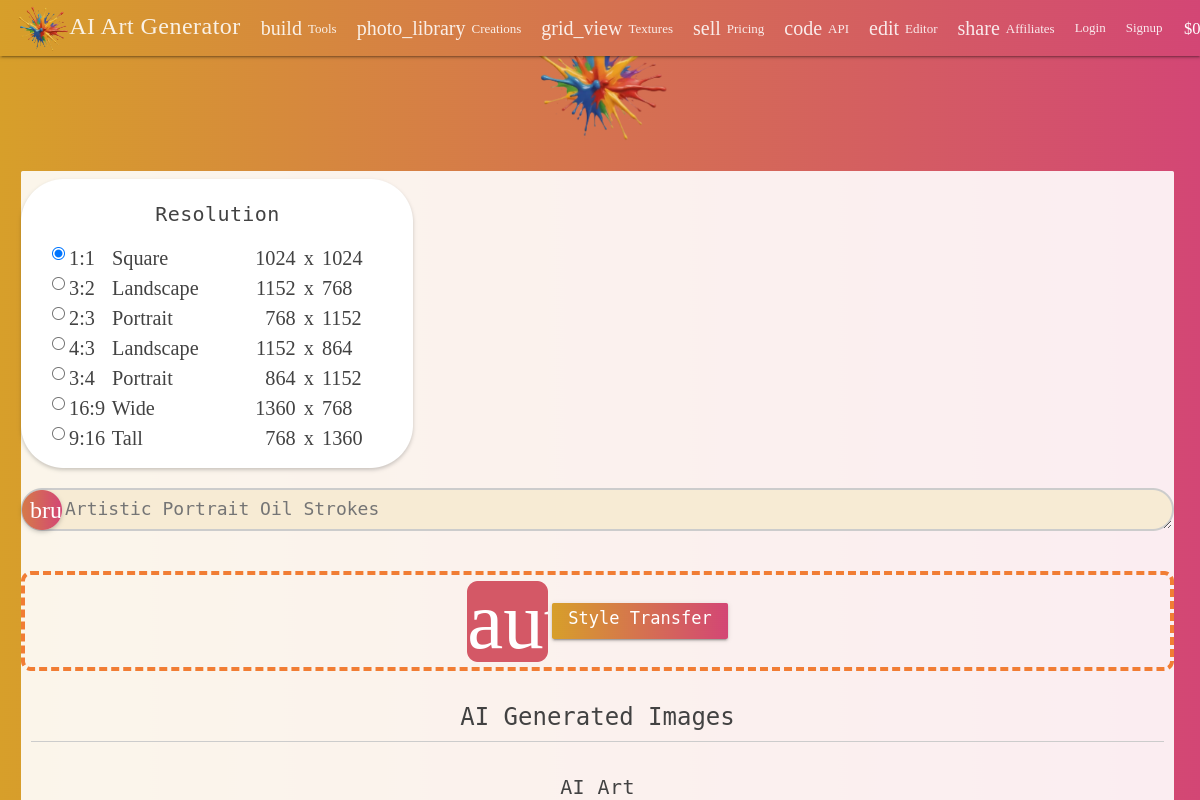Click the grid_view icon for Textures
Viewport: 1200px width, 800px height.
(x=582, y=28)
